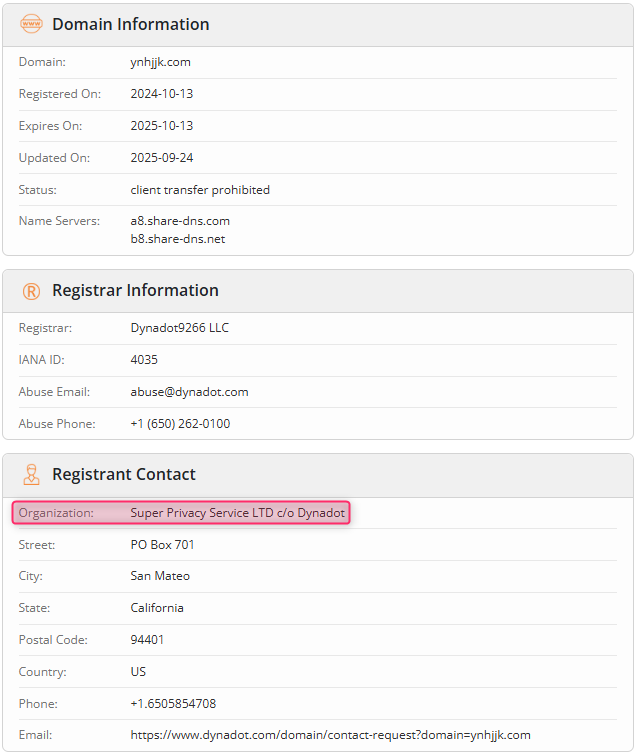635x753 pixels.
Task: Click the registrant person icon
Action: [x=31, y=474]
